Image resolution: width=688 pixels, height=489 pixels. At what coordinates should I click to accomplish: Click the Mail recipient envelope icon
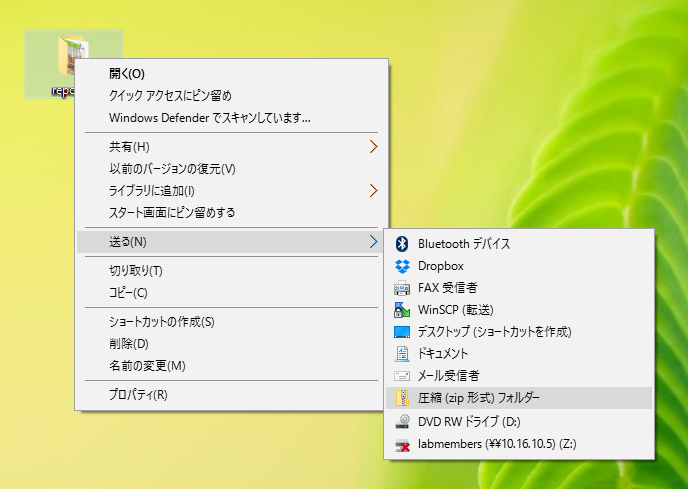pyautogui.click(x=402, y=376)
